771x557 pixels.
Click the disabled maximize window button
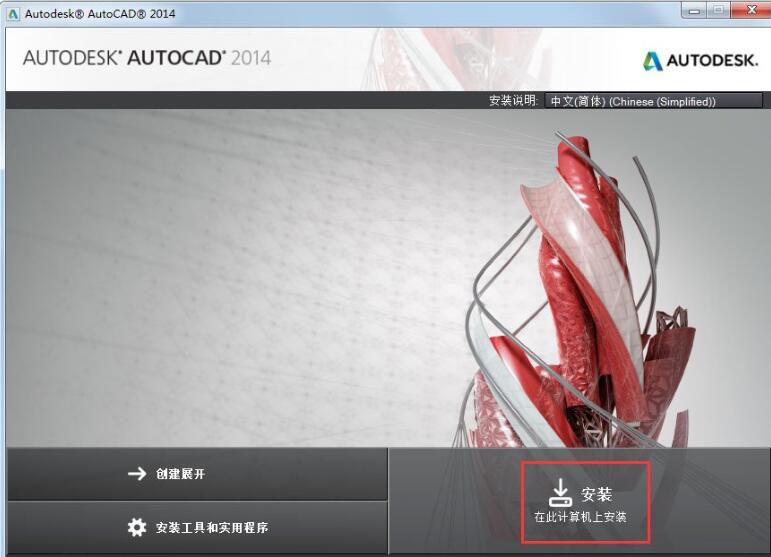[x=718, y=10]
